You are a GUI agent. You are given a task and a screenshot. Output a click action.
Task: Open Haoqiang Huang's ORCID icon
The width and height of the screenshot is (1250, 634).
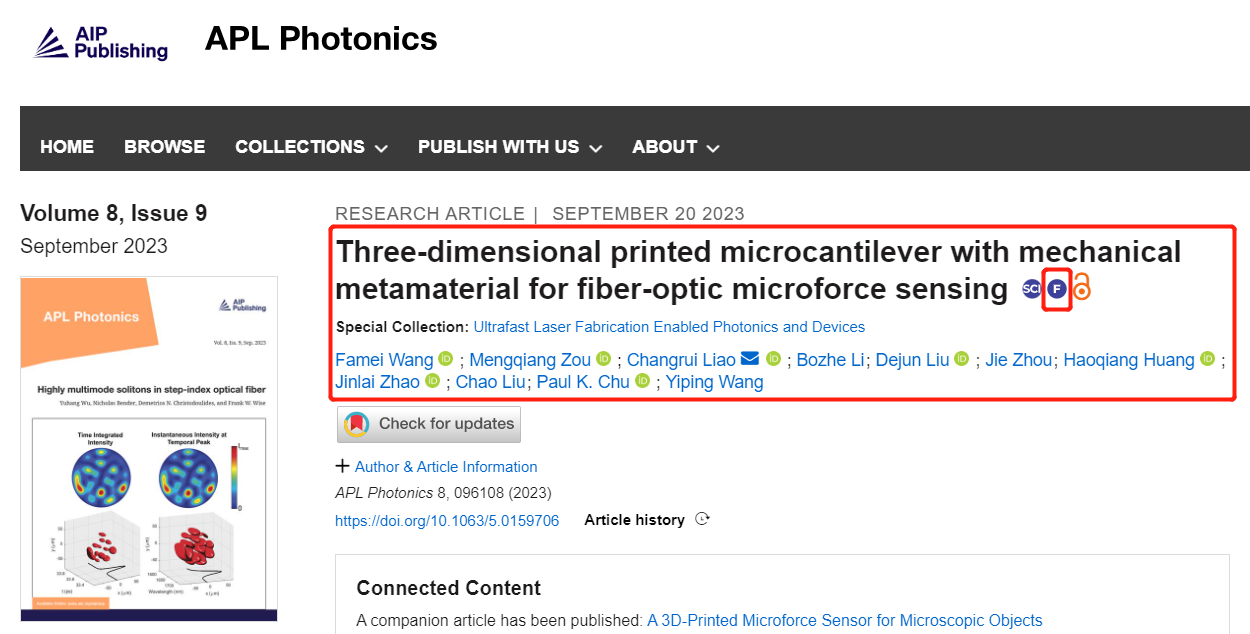(1207, 359)
